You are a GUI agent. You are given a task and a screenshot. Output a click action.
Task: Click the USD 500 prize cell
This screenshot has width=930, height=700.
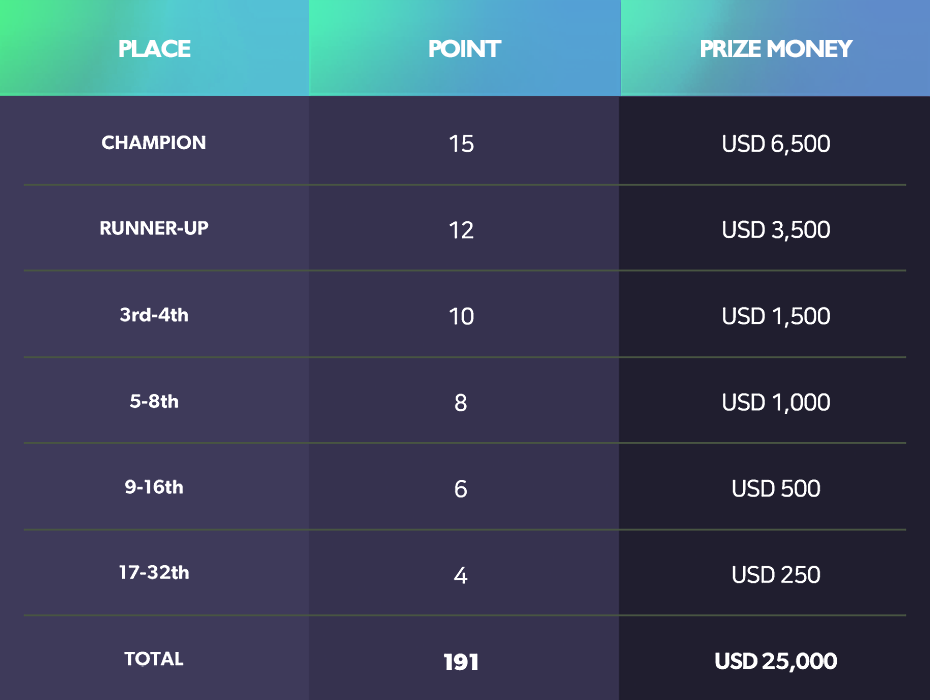776,489
